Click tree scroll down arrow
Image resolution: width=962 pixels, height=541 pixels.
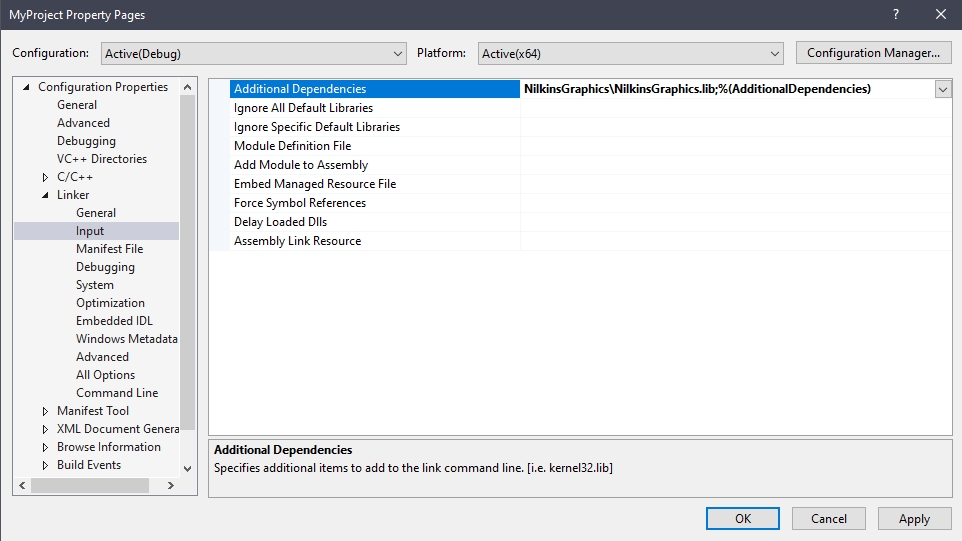click(188, 469)
